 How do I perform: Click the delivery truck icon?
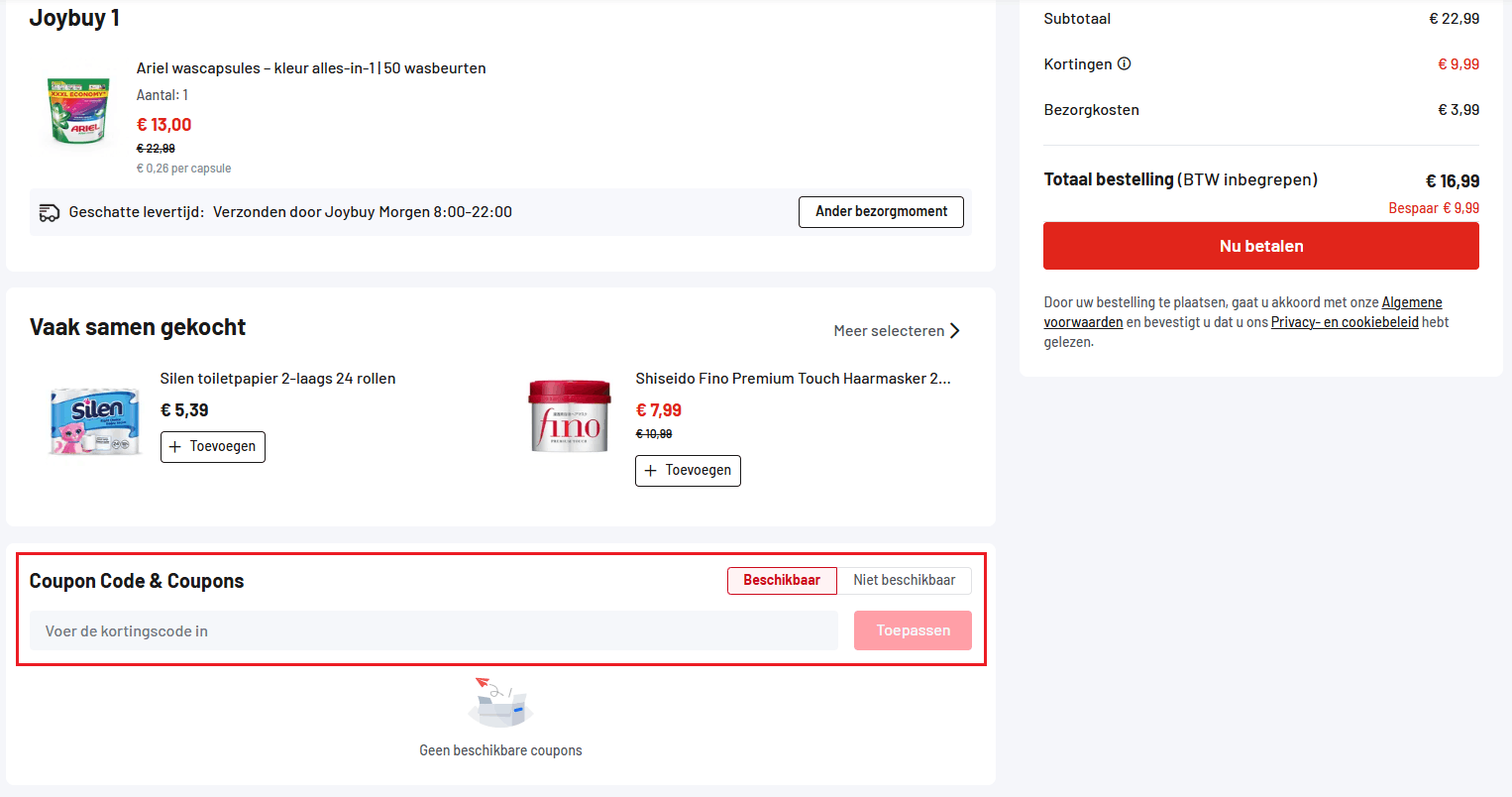(50, 212)
